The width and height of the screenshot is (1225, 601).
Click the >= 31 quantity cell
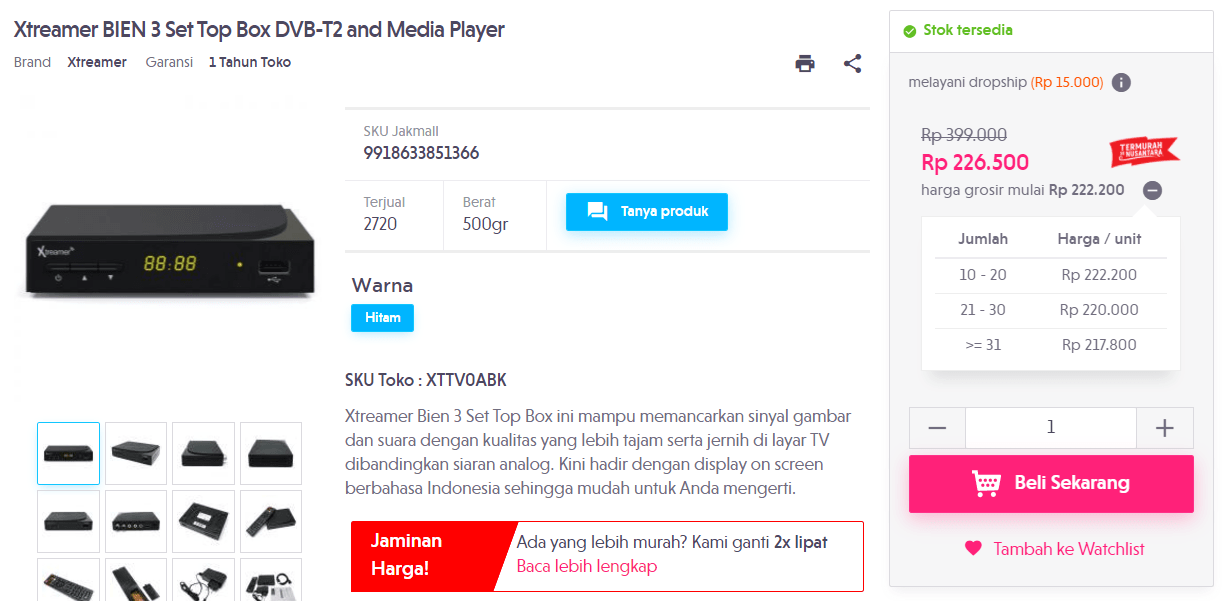983,345
